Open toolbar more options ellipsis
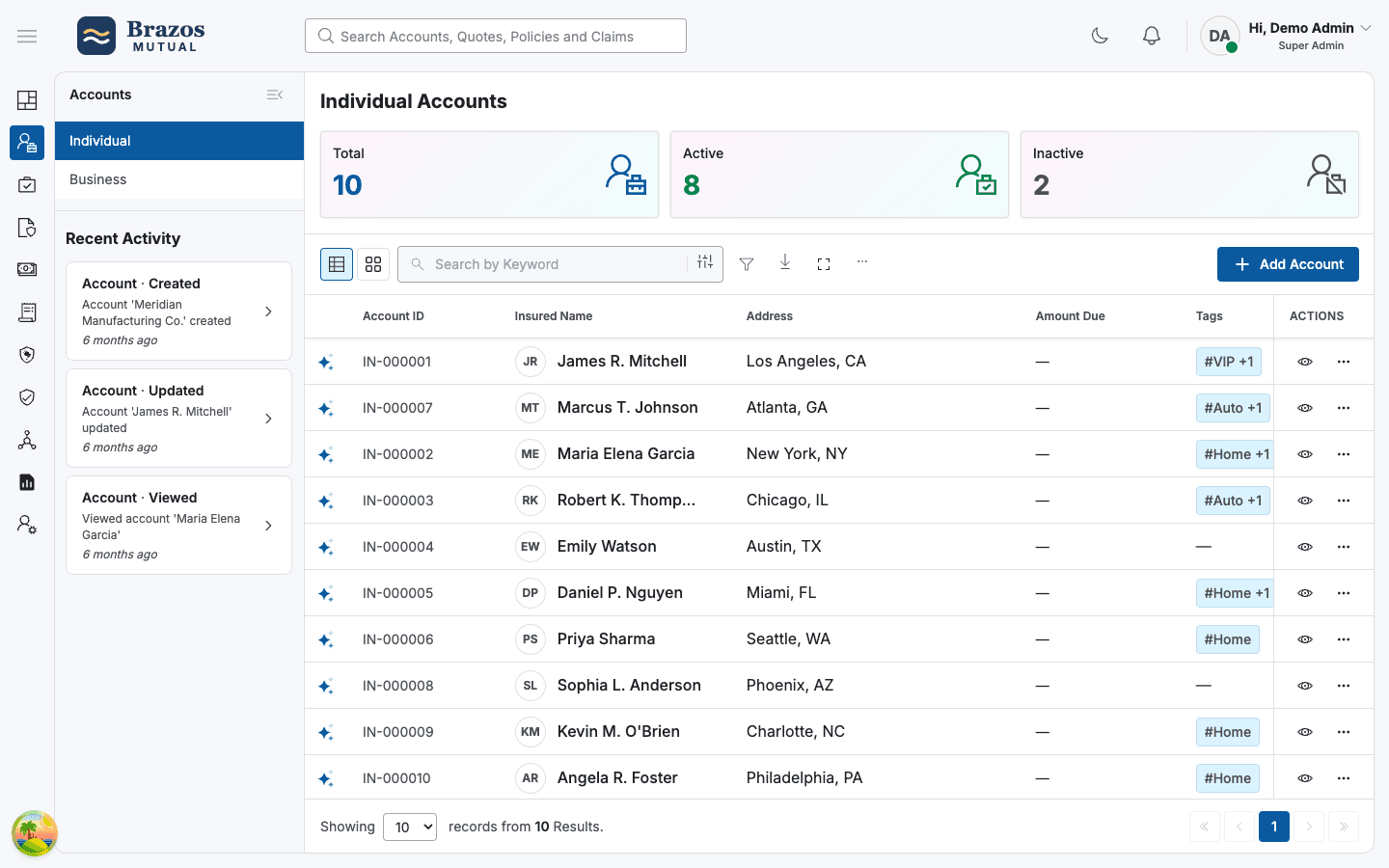This screenshot has height=868, width=1389. (x=862, y=261)
